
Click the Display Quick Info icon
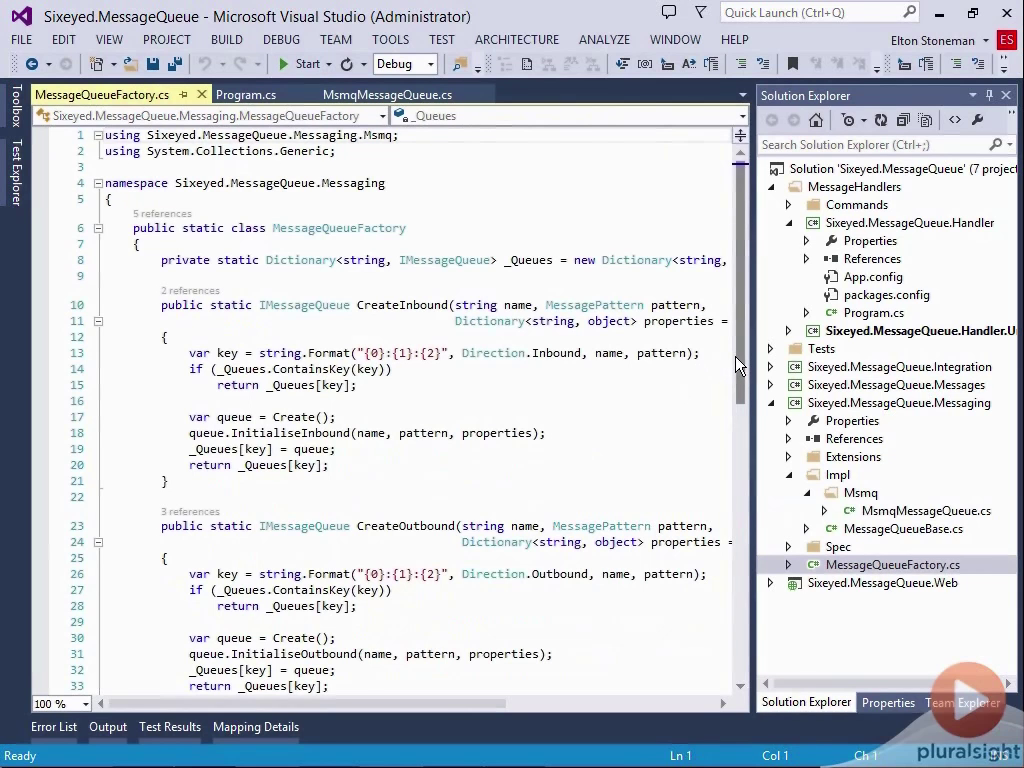667,64
